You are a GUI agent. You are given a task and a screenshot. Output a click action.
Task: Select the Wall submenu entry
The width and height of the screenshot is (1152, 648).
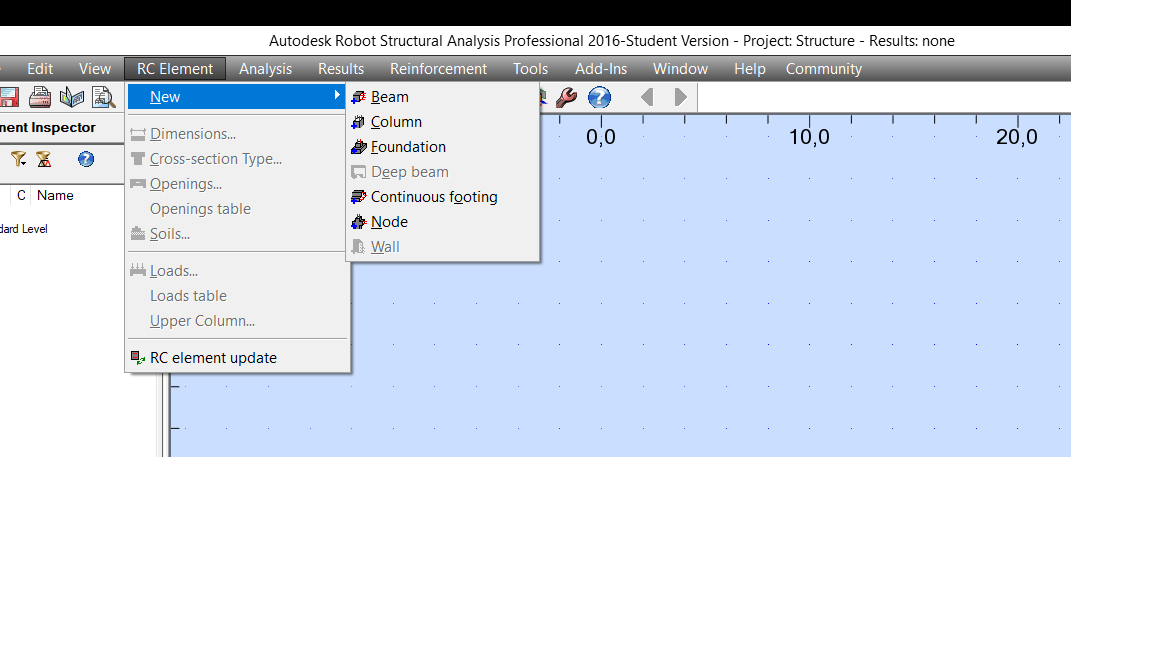tap(443, 247)
